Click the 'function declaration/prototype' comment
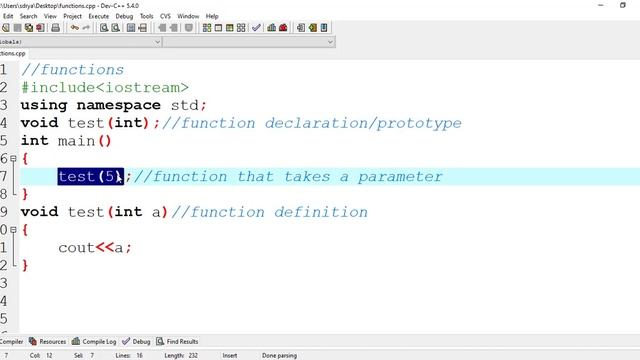Viewport: 640px width, 360px height. pos(312,123)
